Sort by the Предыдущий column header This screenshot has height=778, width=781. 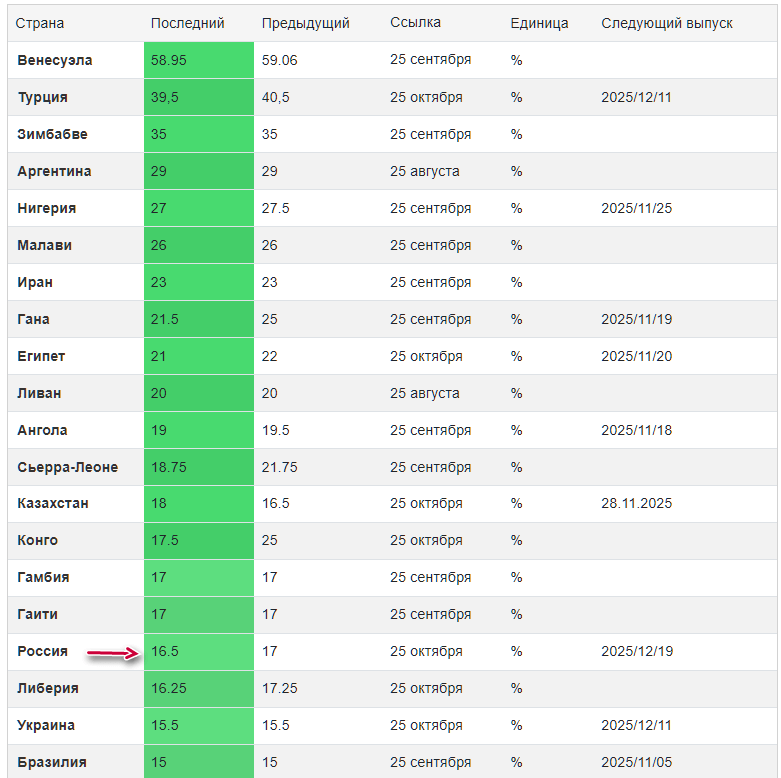pos(305,23)
